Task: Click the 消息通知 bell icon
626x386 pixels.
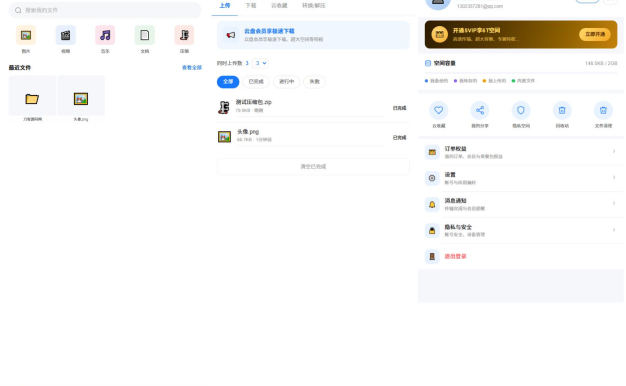Action: coord(432,204)
